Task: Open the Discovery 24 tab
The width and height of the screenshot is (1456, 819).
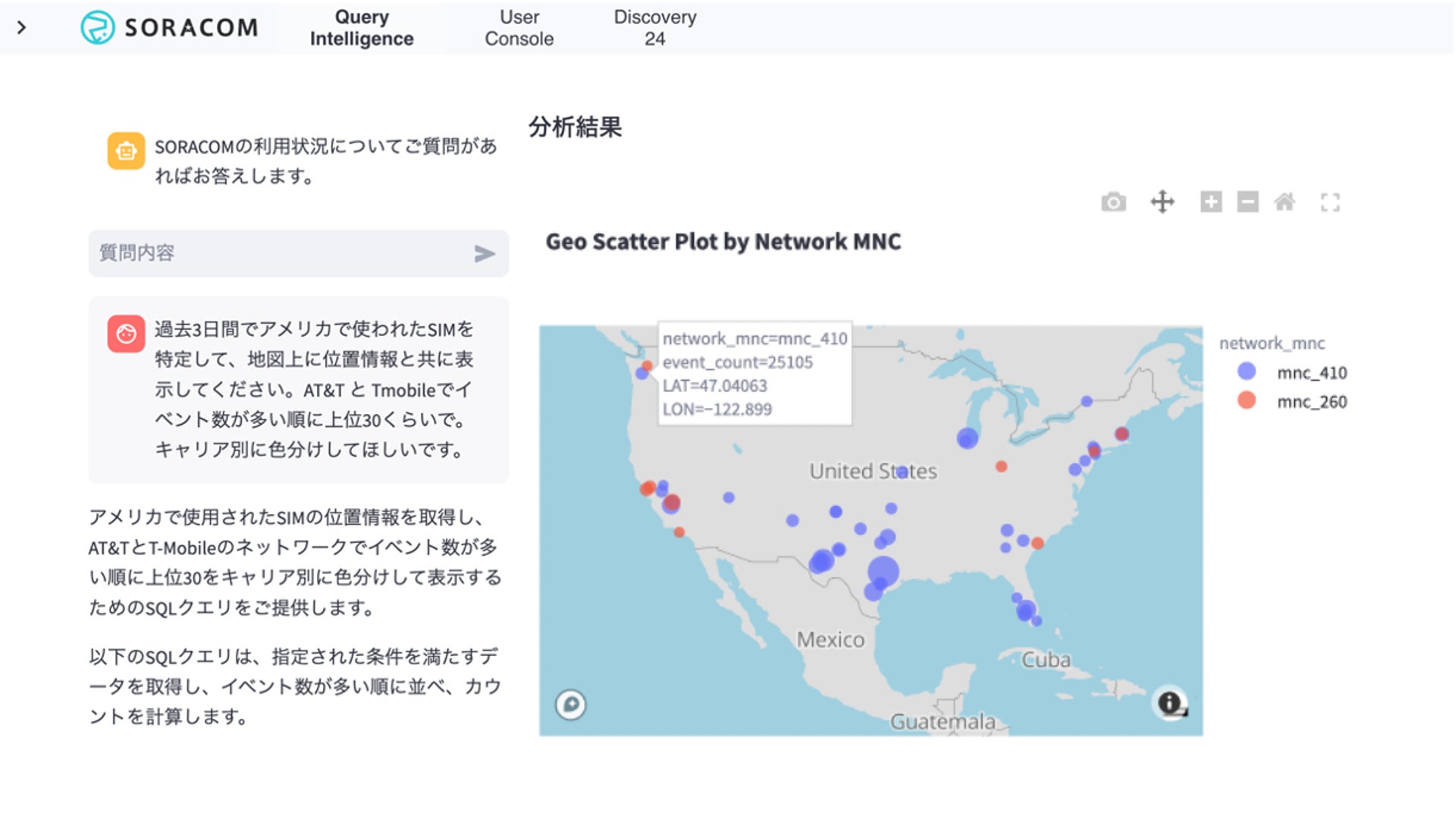Action: (x=654, y=28)
